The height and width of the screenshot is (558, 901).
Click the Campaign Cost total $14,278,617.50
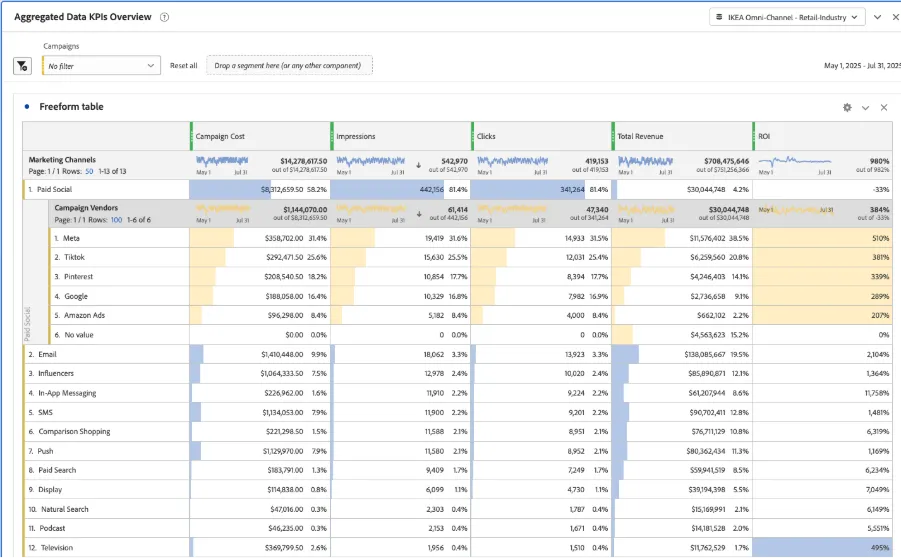(303, 161)
